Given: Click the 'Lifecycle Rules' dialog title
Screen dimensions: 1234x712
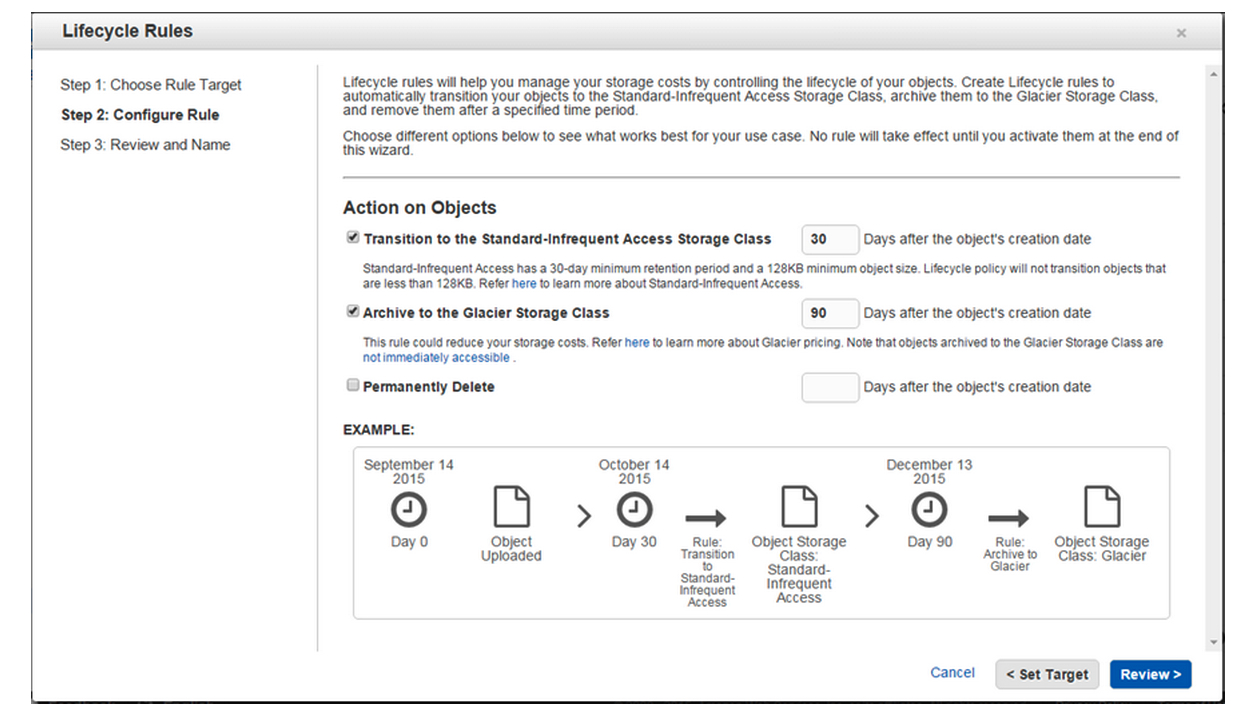Looking at the screenshot, I should point(127,31).
